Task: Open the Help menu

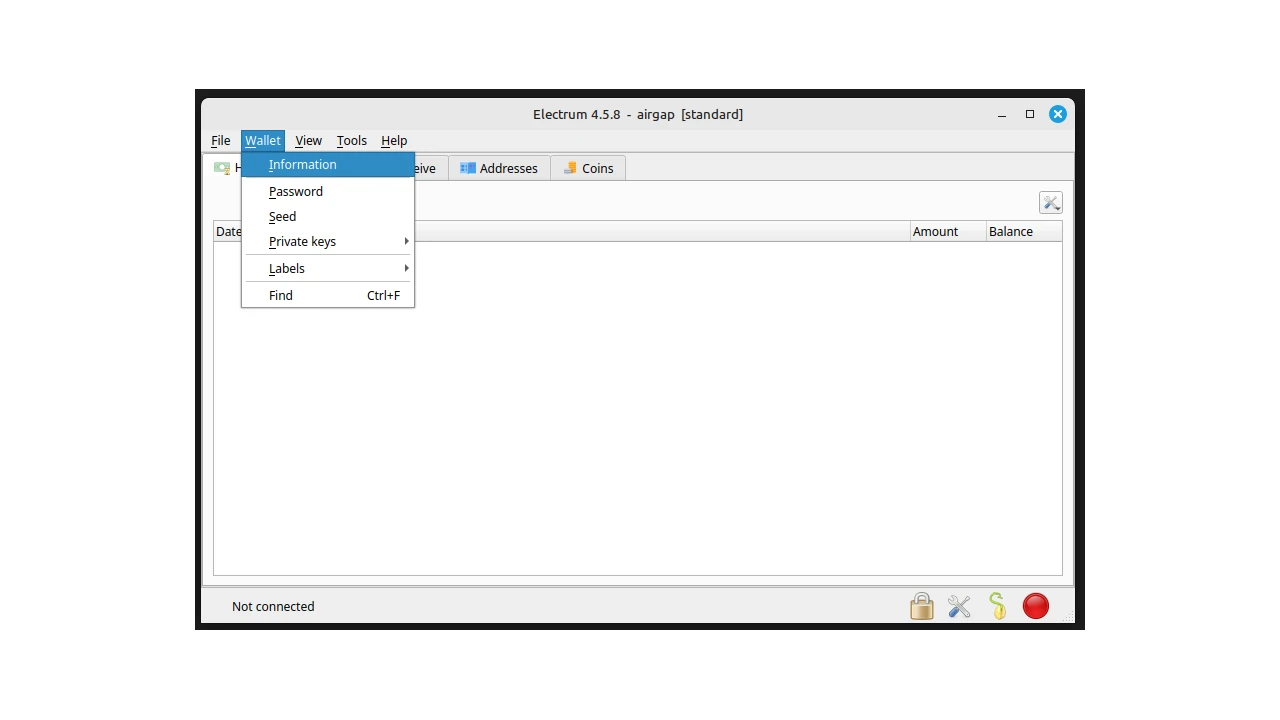Action: click(394, 141)
